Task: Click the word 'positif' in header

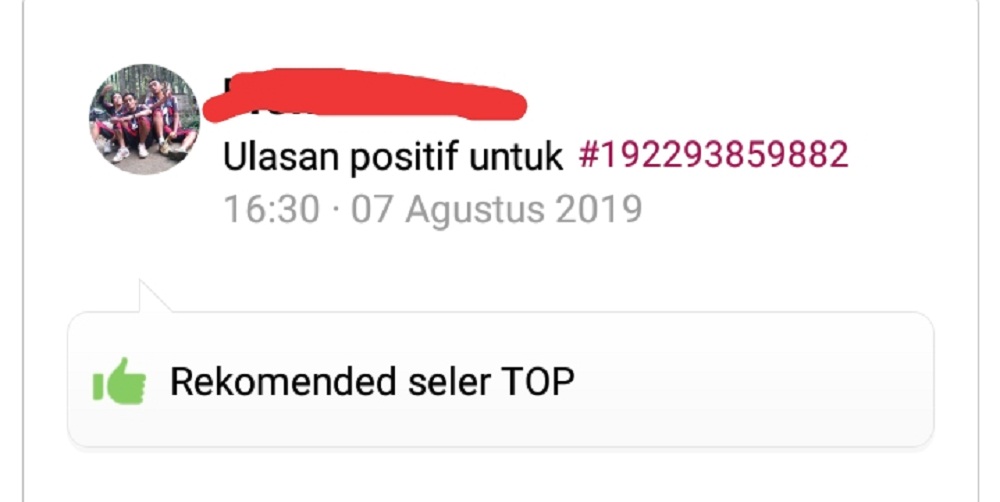Action: click(403, 157)
